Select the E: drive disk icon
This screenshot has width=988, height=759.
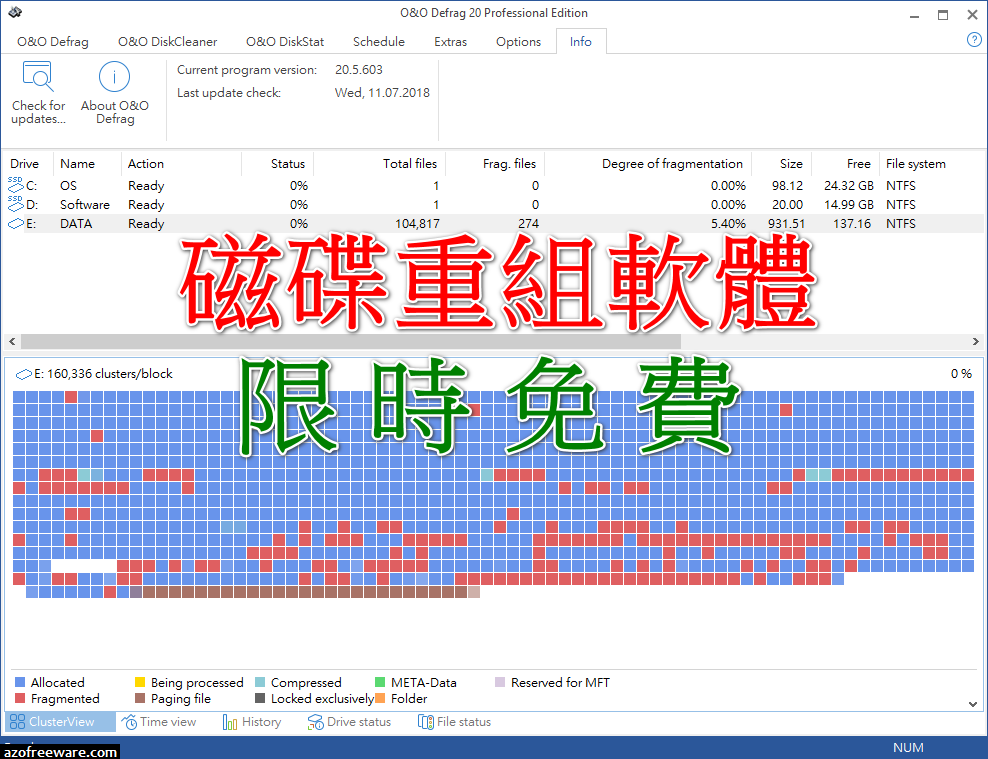pos(16,223)
